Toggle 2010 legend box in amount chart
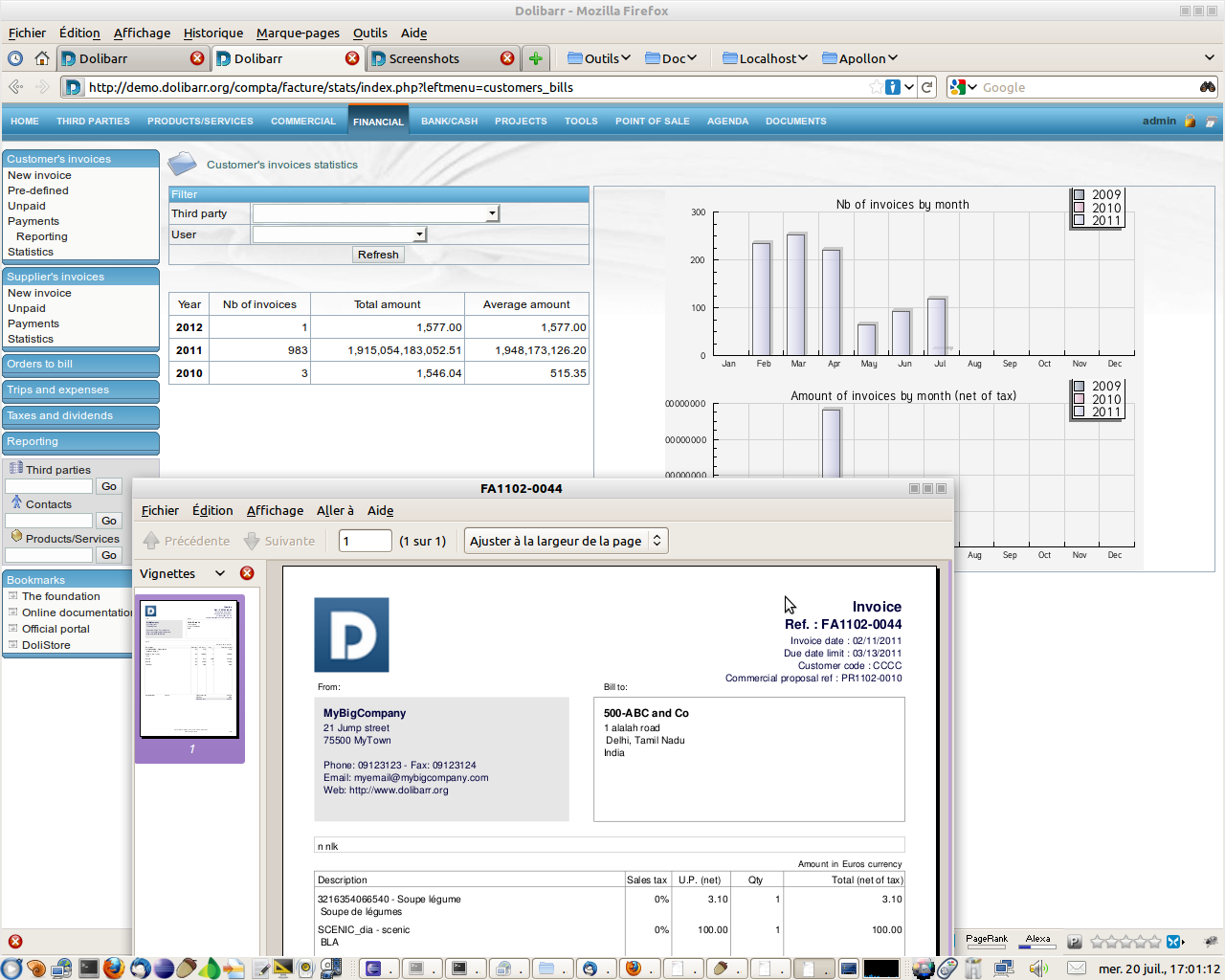The height and width of the screenshot is (980, 1225). (1079, 399)
